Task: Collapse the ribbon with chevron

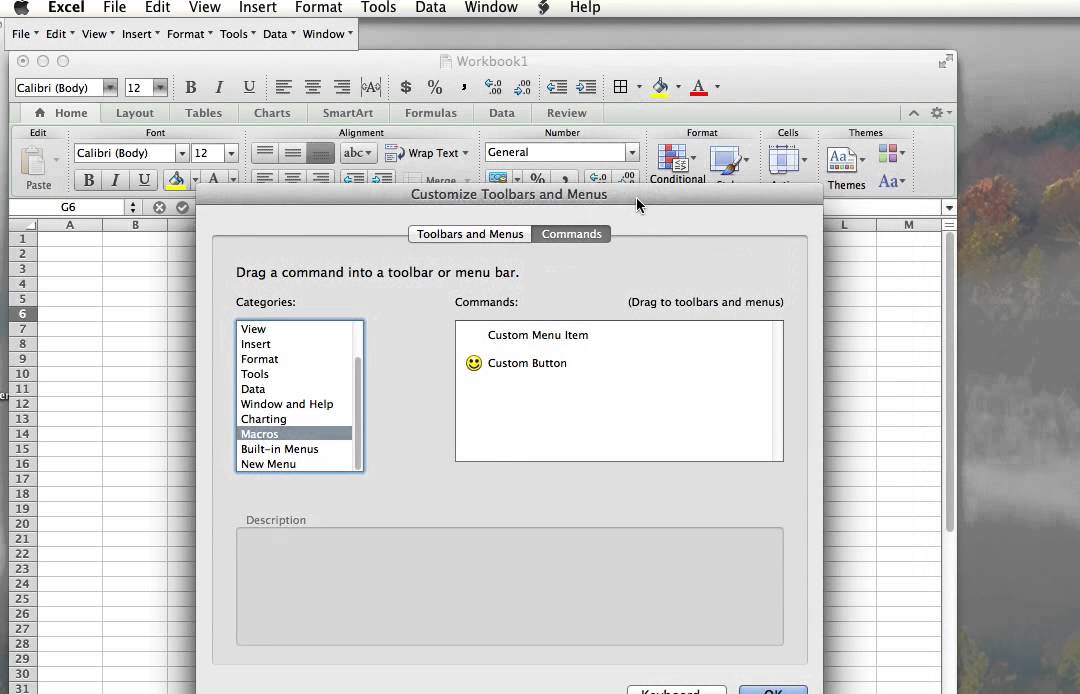Action: tap(914, 113)
